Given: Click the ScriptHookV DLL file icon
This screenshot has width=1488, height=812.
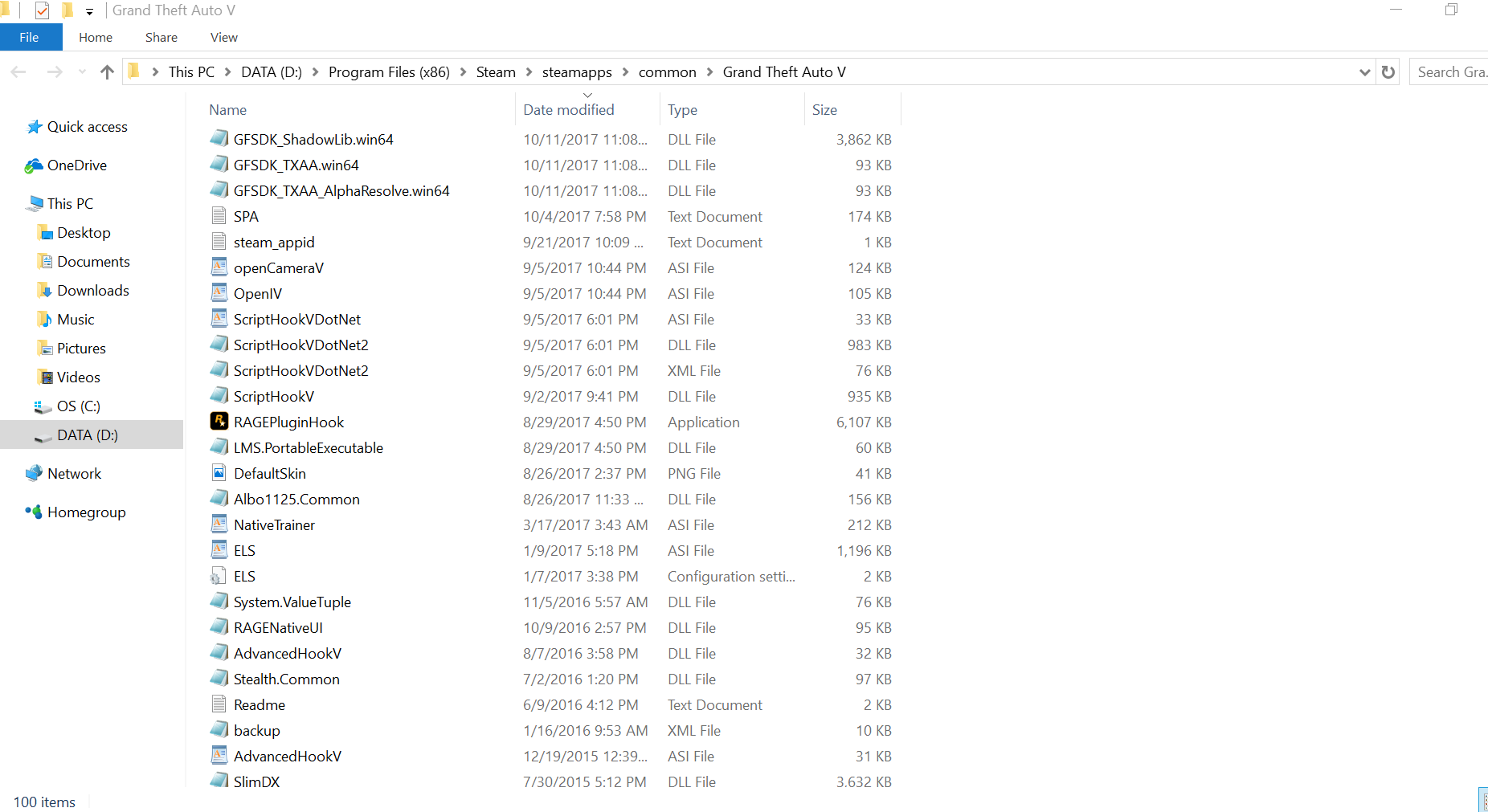Looking at the screenshot, I should tap(219, 395).
